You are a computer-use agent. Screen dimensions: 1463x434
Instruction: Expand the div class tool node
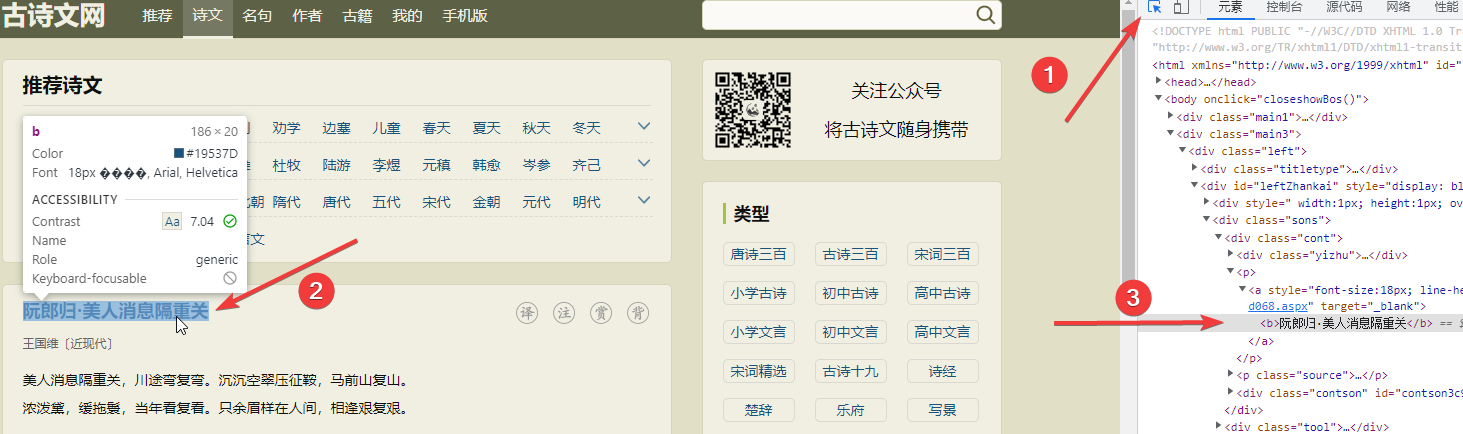click(x=1219, y=426)
